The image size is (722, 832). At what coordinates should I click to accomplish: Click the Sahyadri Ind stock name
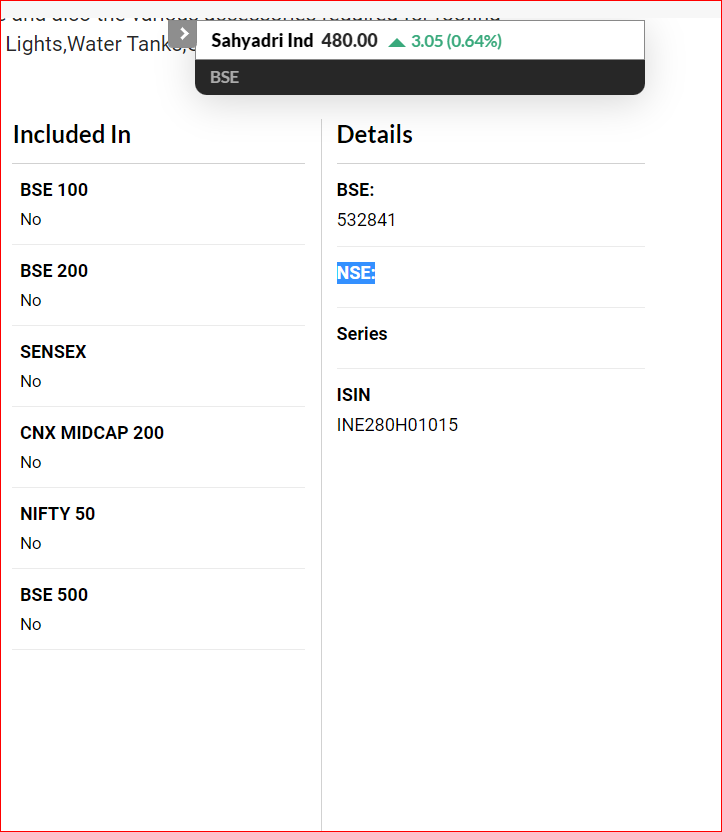tap(262, 41)
